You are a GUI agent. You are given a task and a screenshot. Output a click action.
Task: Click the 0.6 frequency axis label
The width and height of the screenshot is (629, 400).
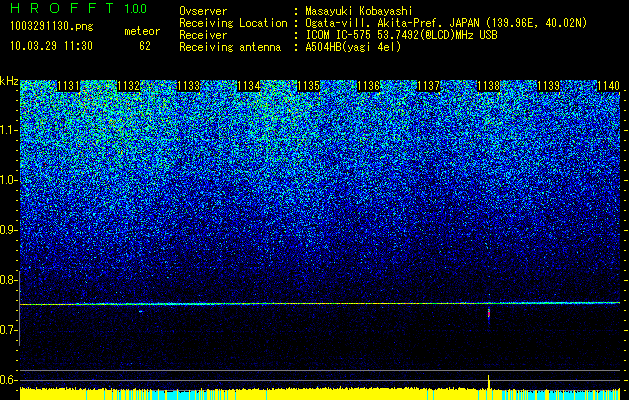9,380
